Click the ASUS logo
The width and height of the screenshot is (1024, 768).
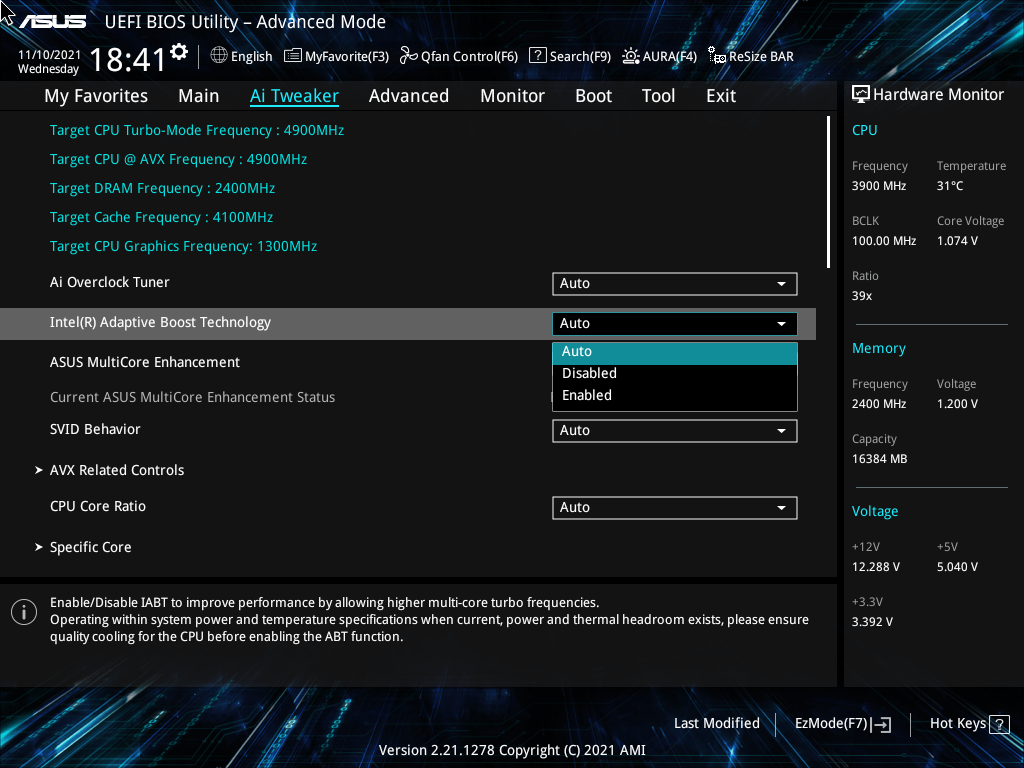(53, 22)
